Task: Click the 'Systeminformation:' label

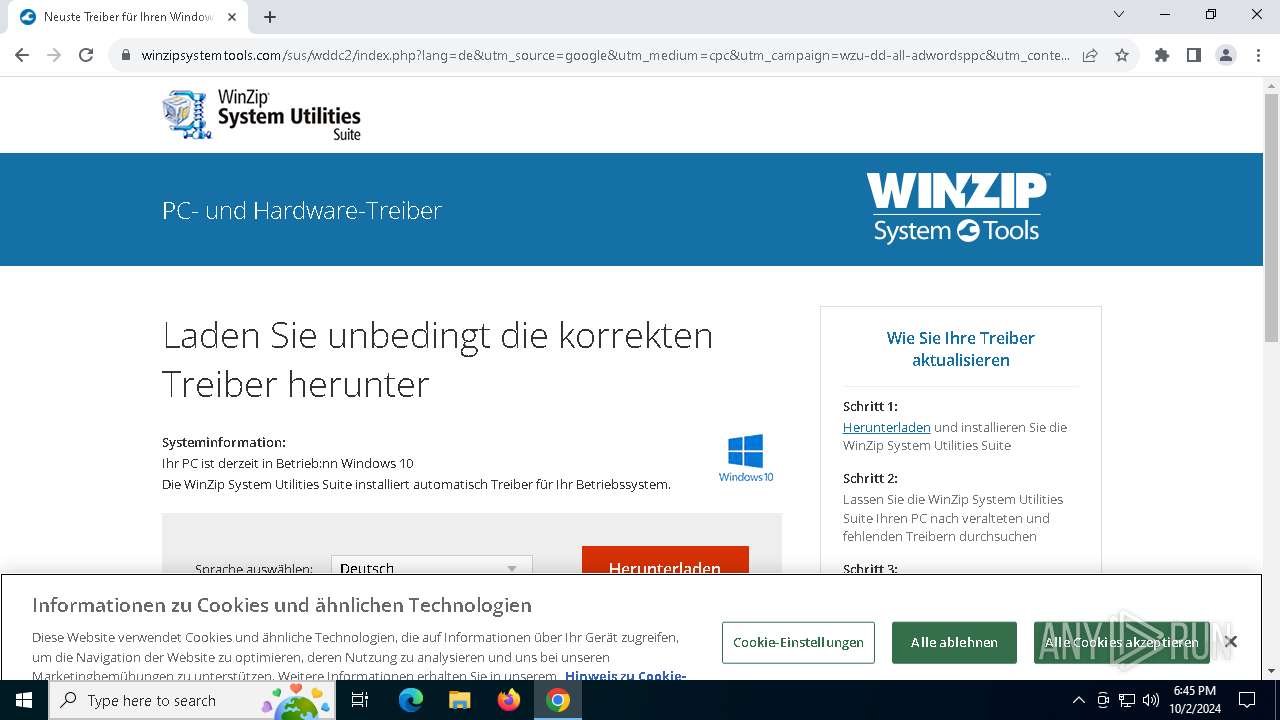Action: pos(224,442)
